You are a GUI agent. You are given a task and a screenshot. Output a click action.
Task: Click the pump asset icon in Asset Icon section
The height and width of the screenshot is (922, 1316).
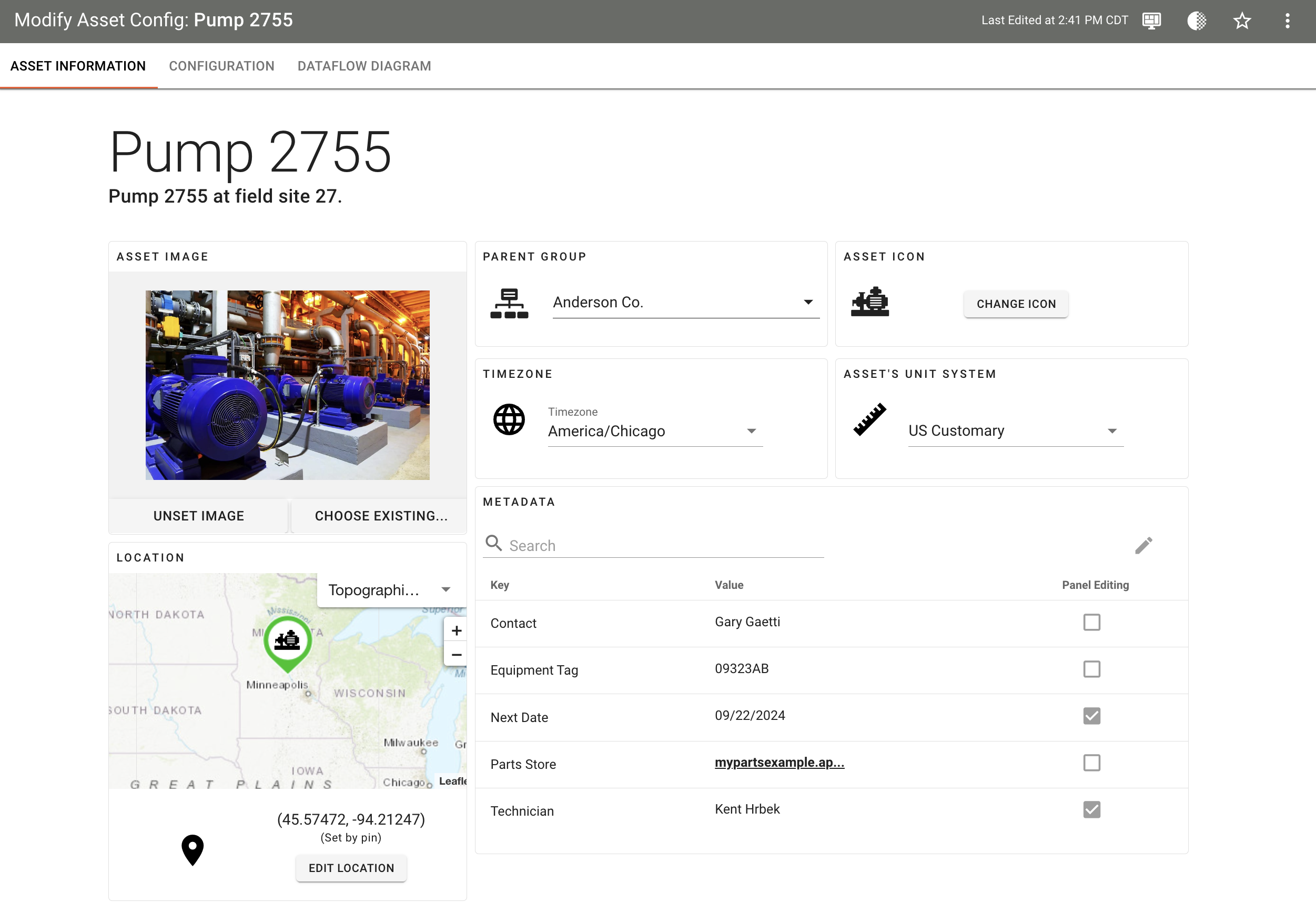coord(870,302)
